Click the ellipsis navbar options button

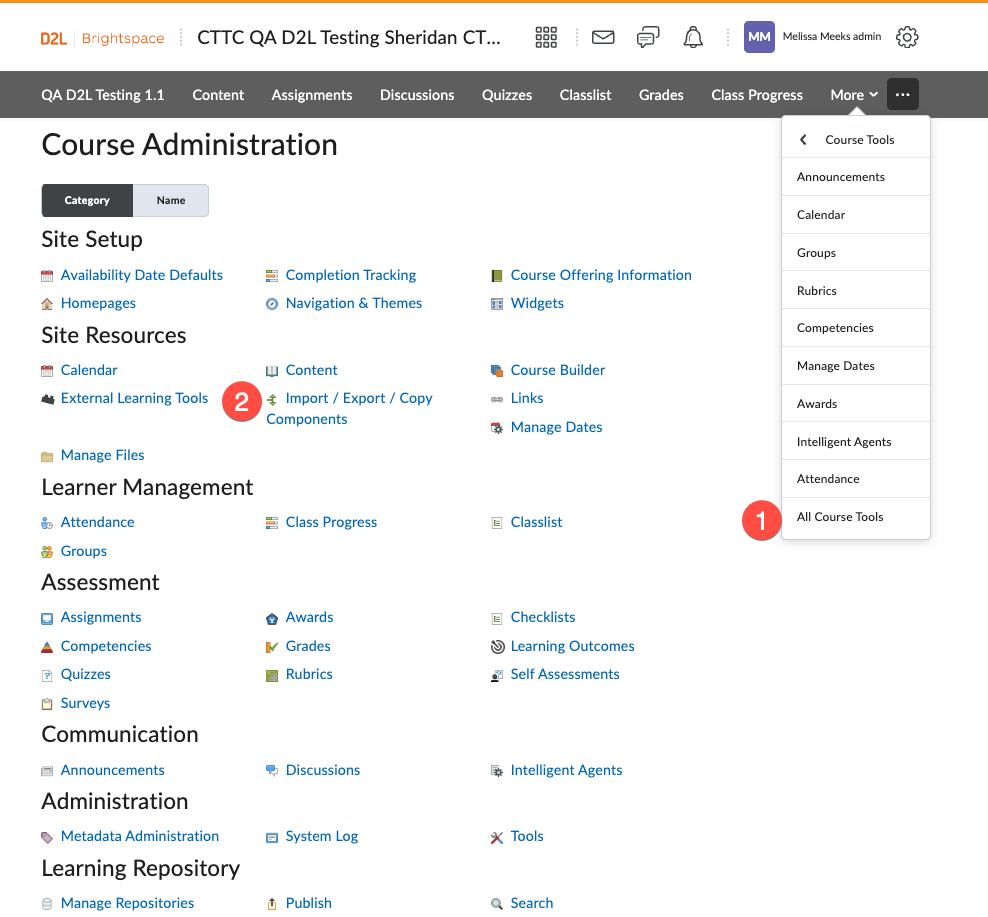(x=903, y=95)
